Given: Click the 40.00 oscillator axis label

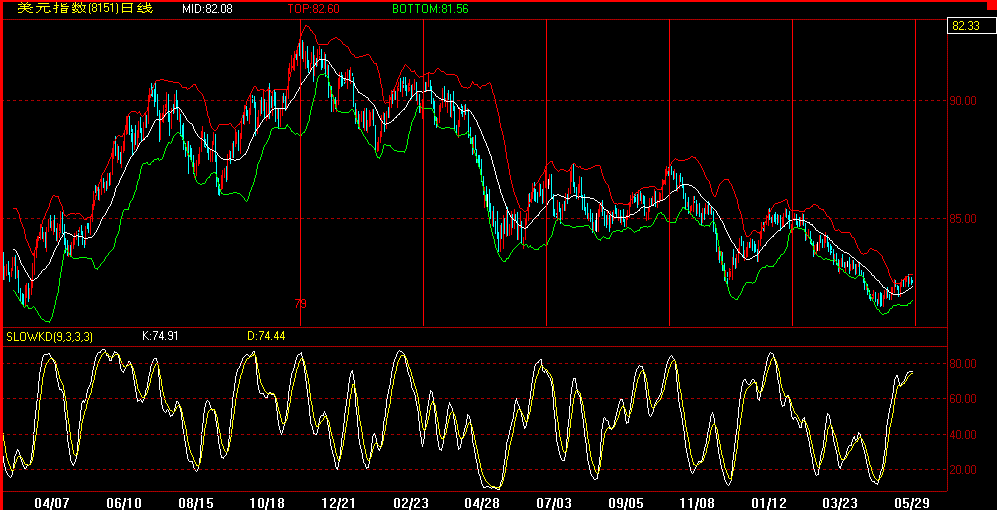Looking at the screenshot, I should [x=965, y=434].
